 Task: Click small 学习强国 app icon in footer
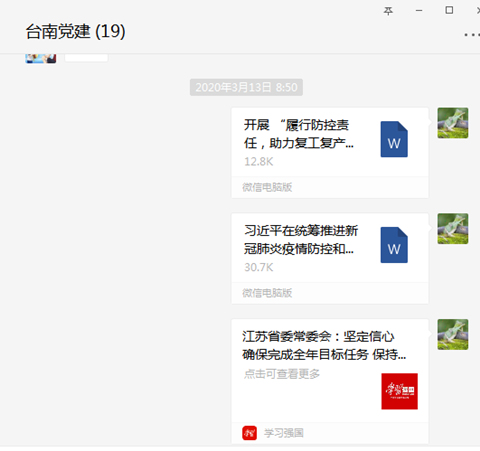pos(249,433)
